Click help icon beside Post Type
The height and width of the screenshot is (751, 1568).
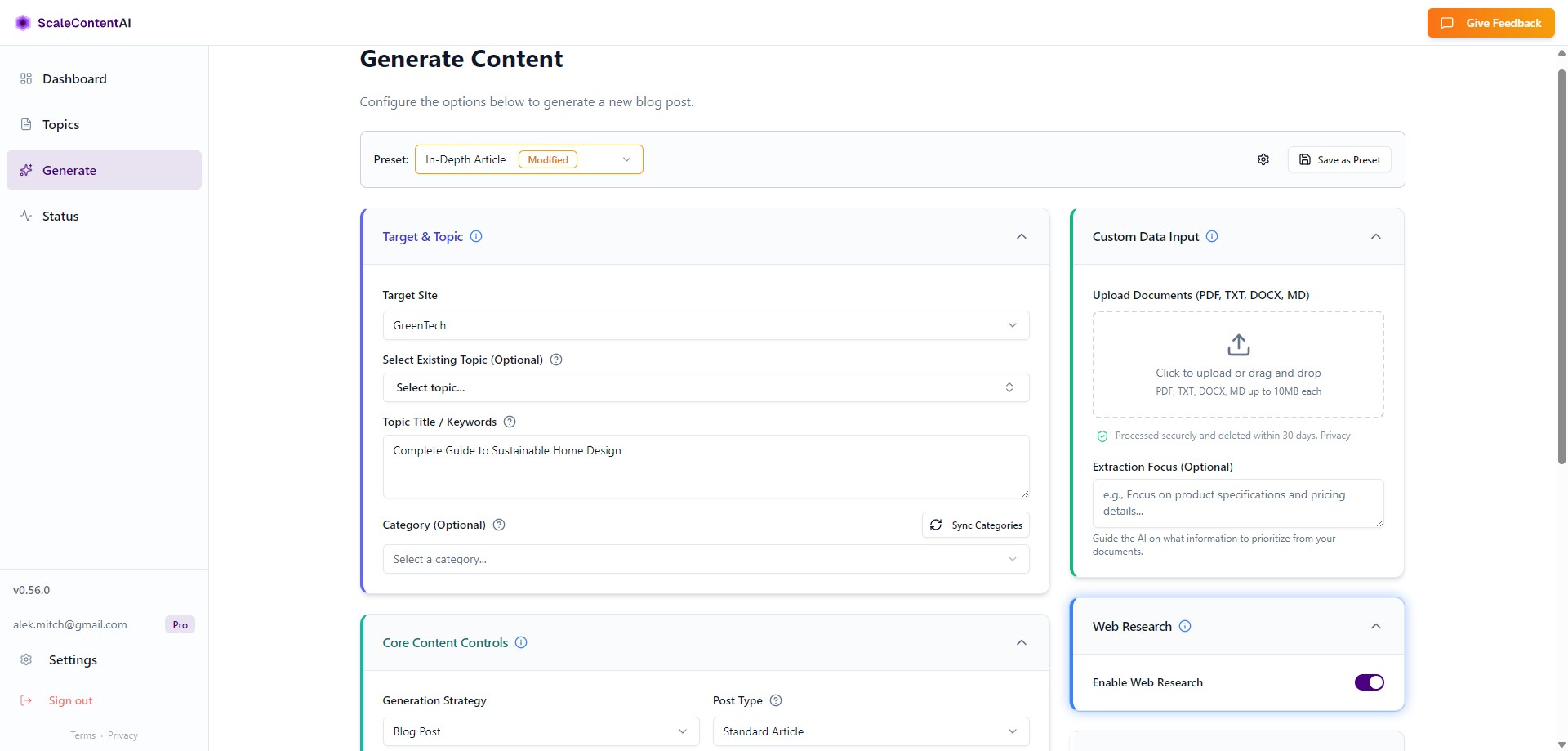[776, 700]
